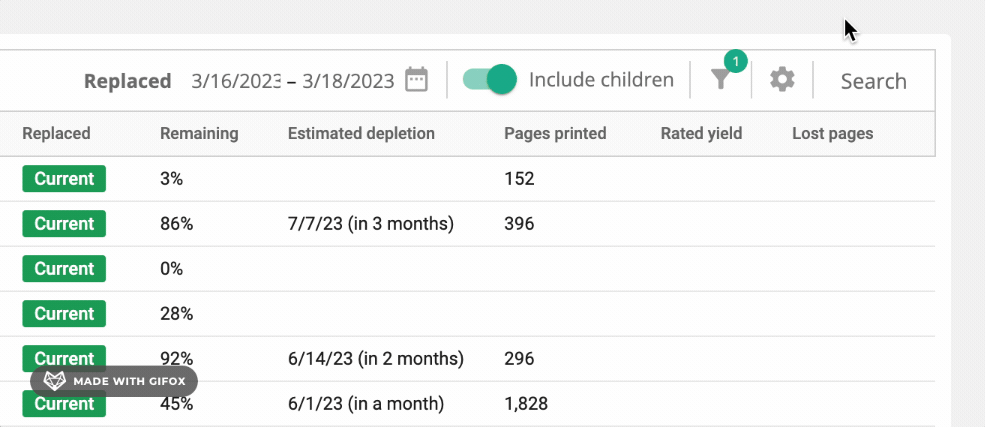
Task: Sort by the Rated yield column header
Action: (701, 133)
